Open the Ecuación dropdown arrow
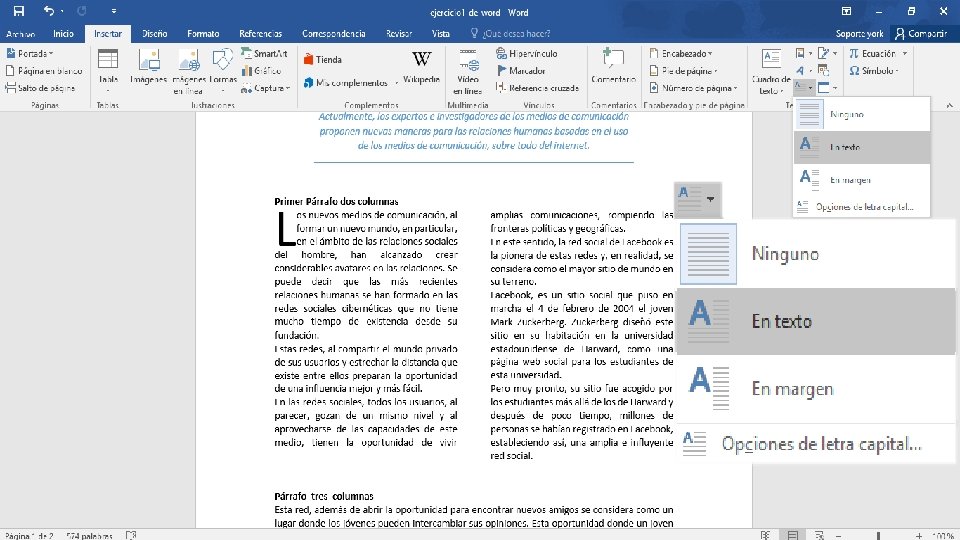Viewport: 960px width, 540px height. pyautogui.click(x=905, y=53)
